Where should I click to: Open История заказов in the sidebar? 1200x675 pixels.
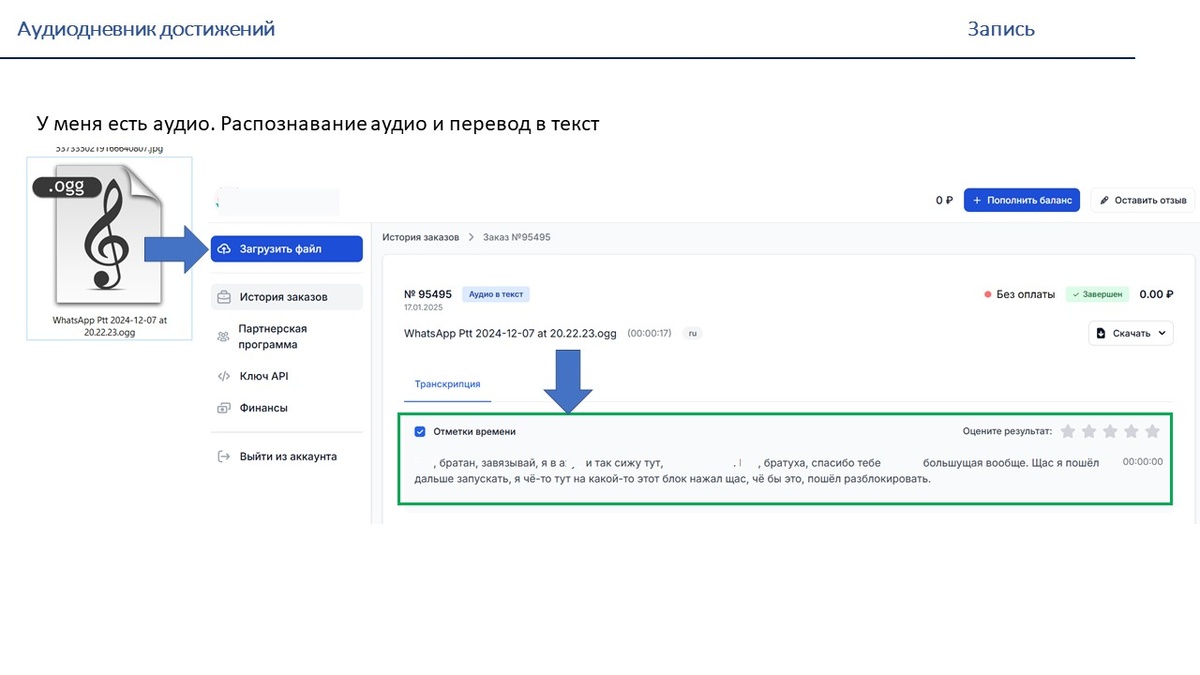(286, 297)
